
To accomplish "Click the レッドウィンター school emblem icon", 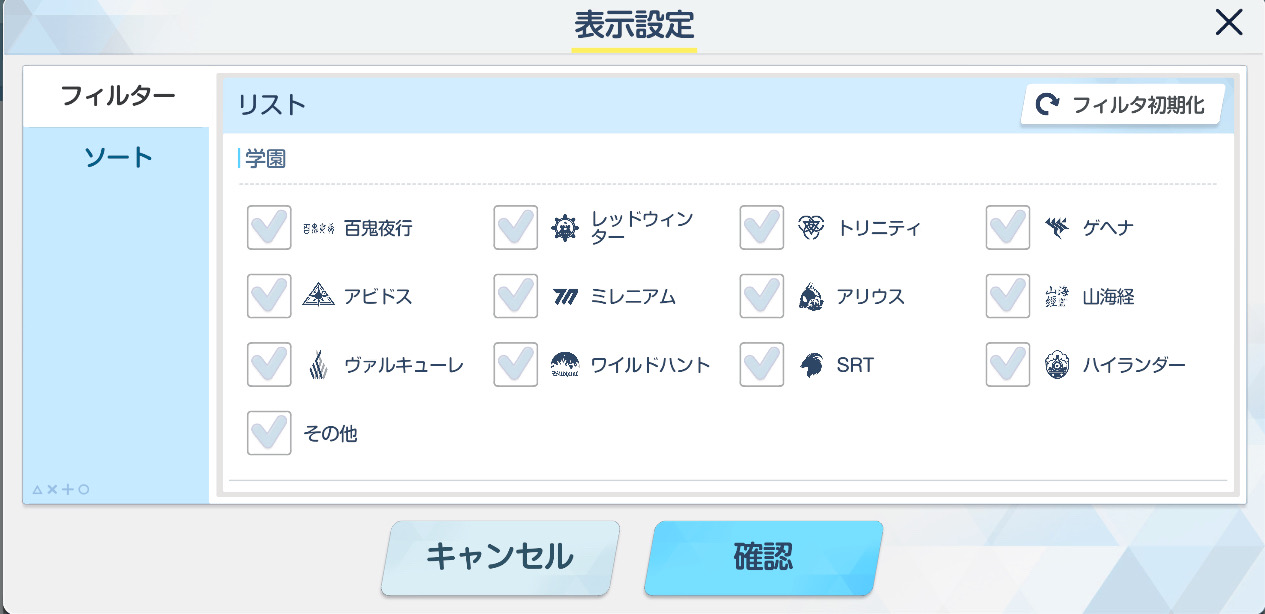I will [x=565, y=229].
